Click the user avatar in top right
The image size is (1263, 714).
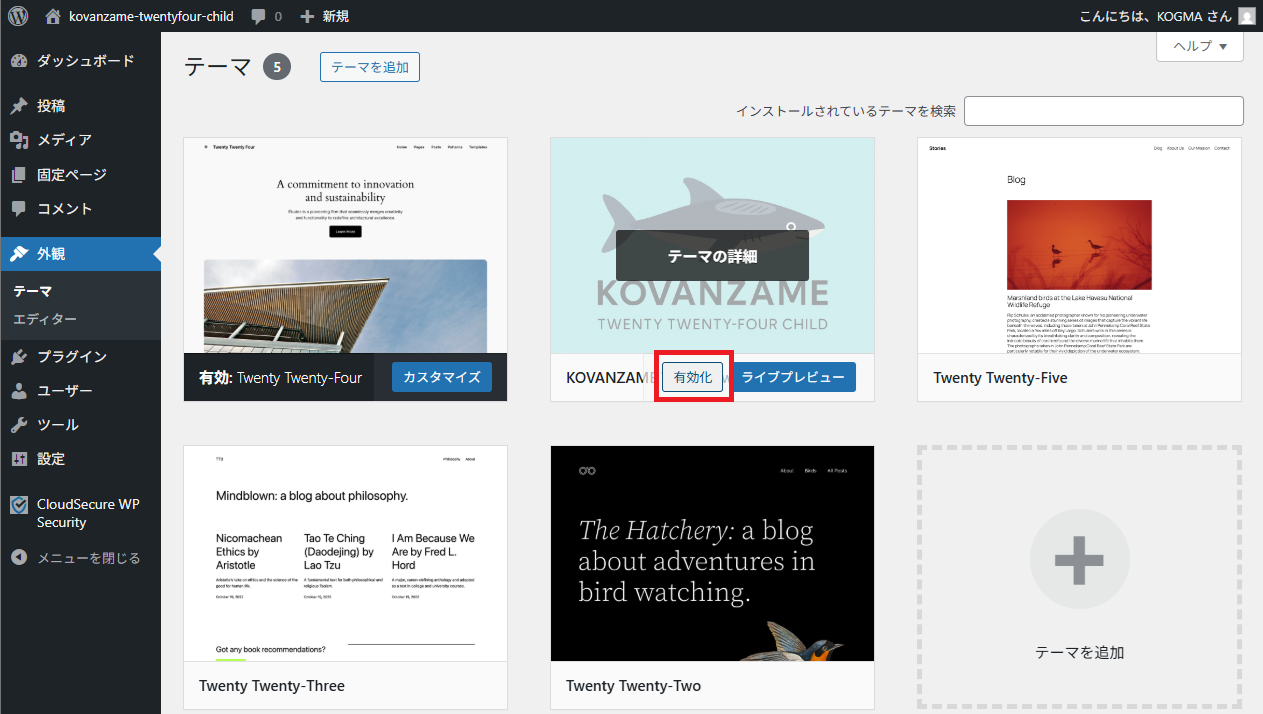click(x=1246, y=16)
